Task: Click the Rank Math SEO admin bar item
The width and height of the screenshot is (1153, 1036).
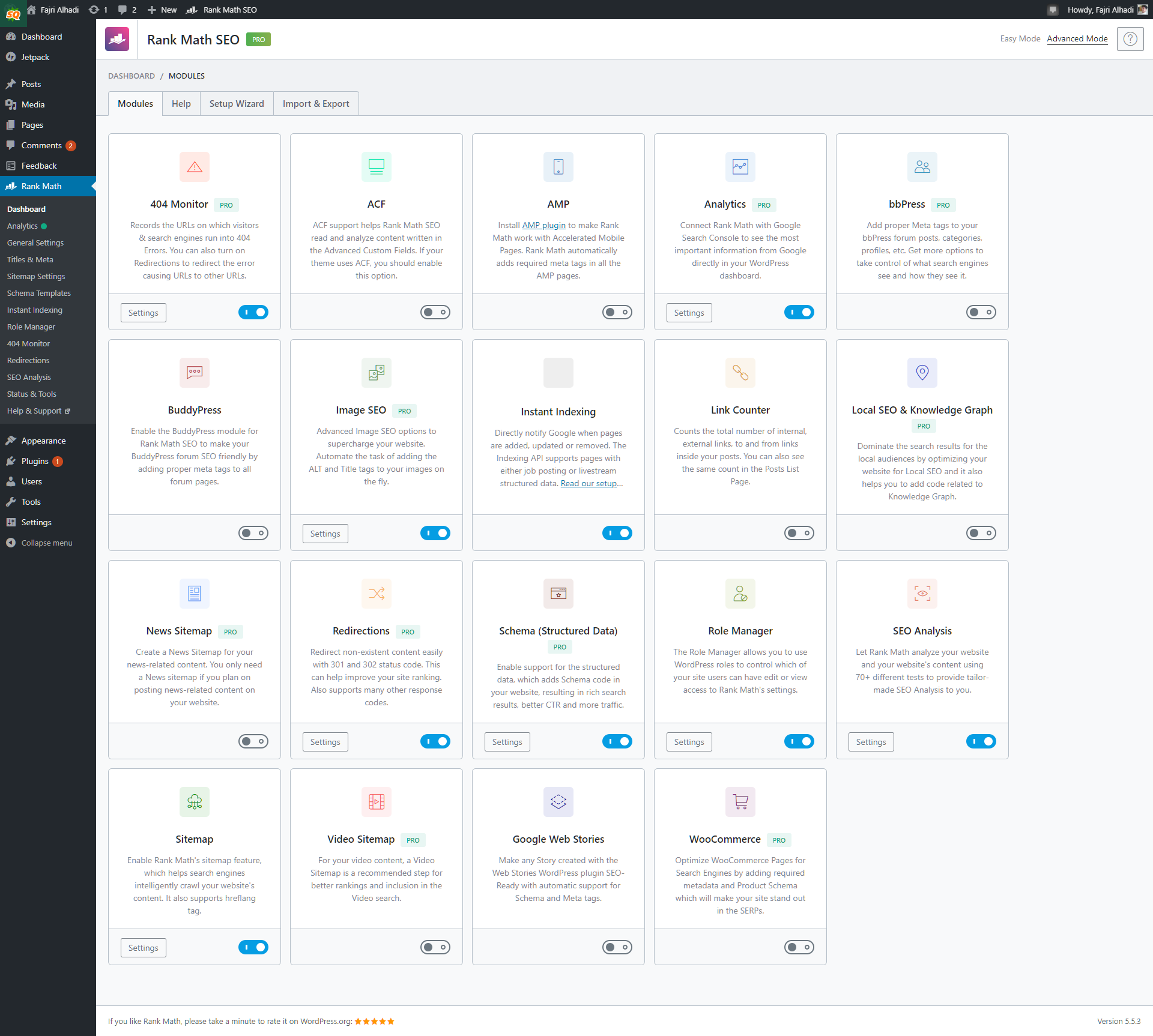Action: pos(222,10)
